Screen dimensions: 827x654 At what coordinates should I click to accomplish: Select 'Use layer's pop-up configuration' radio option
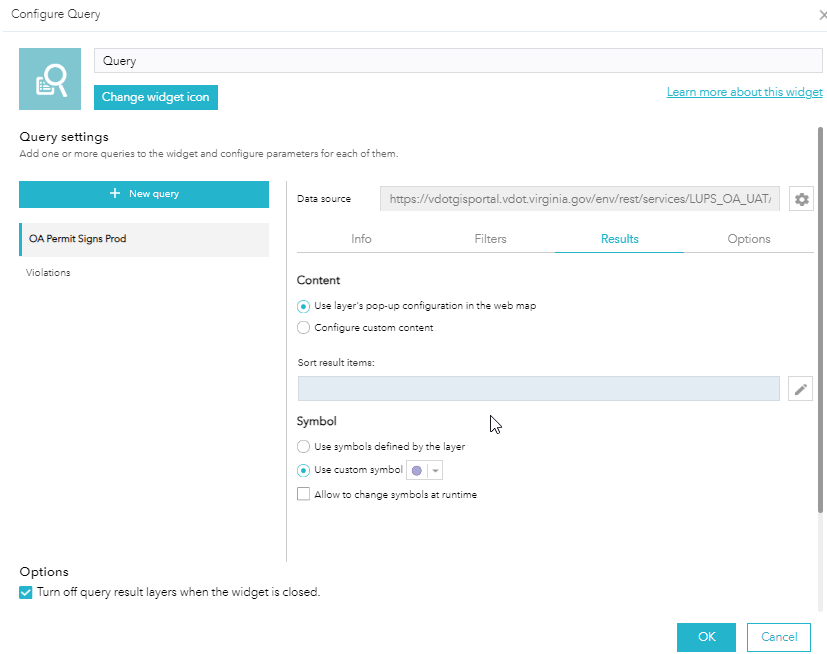304,306
